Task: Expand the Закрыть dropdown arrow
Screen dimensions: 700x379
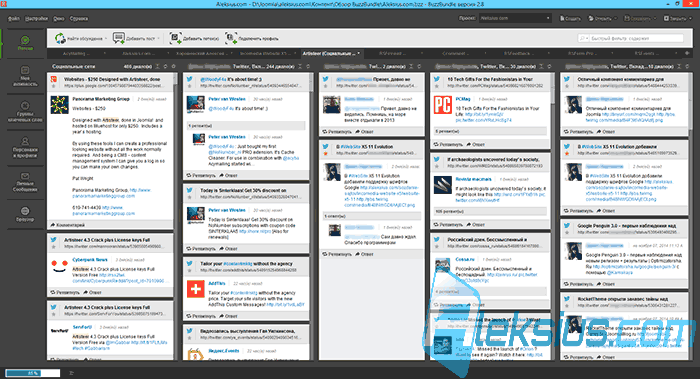Action: pos(689,18)
